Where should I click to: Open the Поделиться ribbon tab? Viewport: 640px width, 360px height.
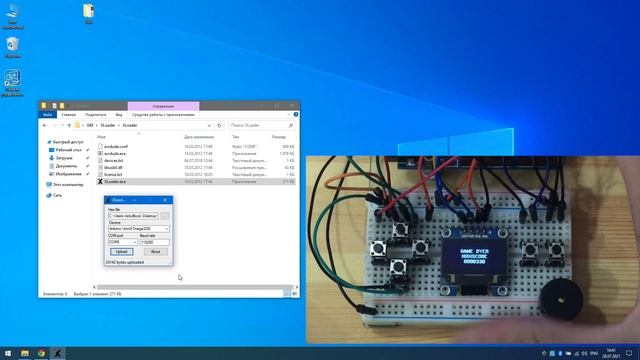click(x=96, y=115)
